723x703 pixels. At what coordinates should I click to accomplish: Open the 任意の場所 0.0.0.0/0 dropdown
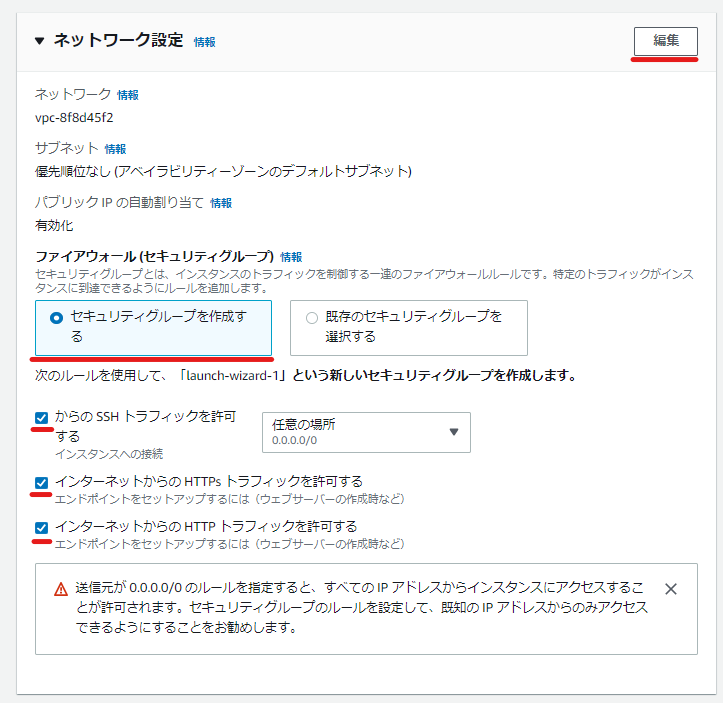pyautogui.click(x=366, y=432)
